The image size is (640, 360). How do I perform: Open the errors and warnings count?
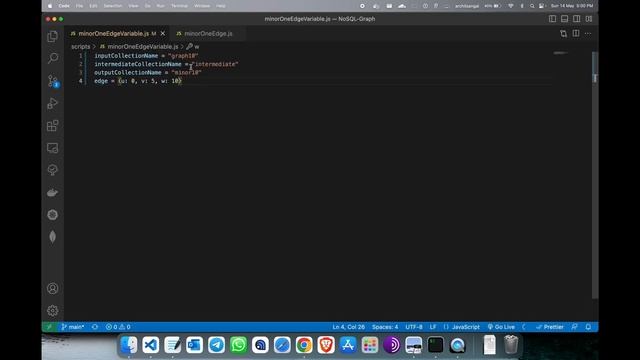[x=118, y=327]
